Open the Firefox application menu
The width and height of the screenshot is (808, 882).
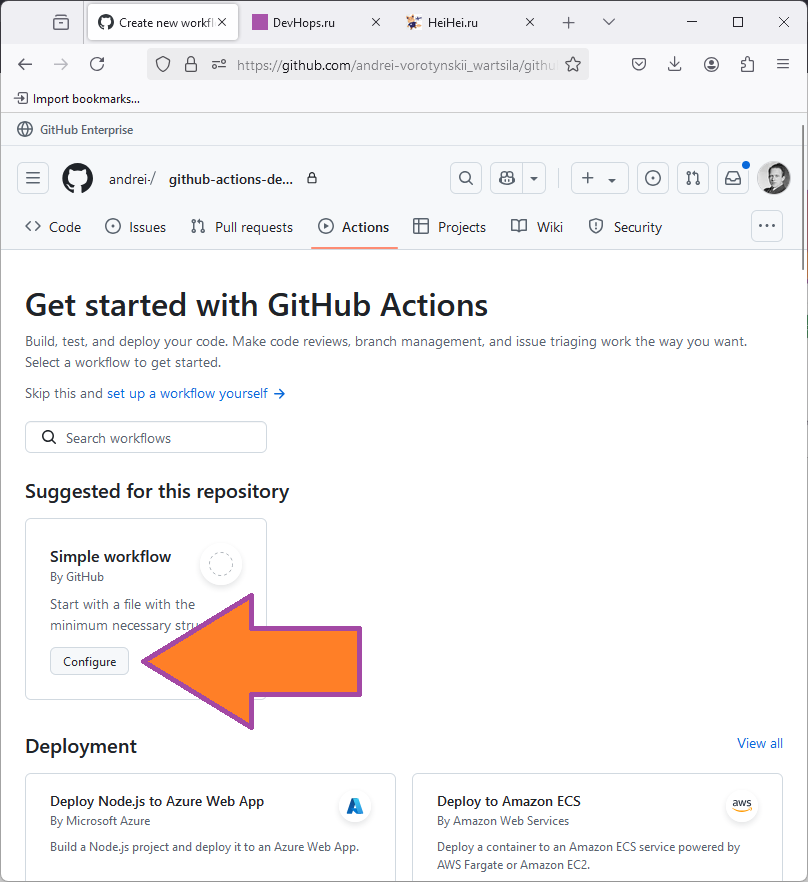click(x=783, y=64)
